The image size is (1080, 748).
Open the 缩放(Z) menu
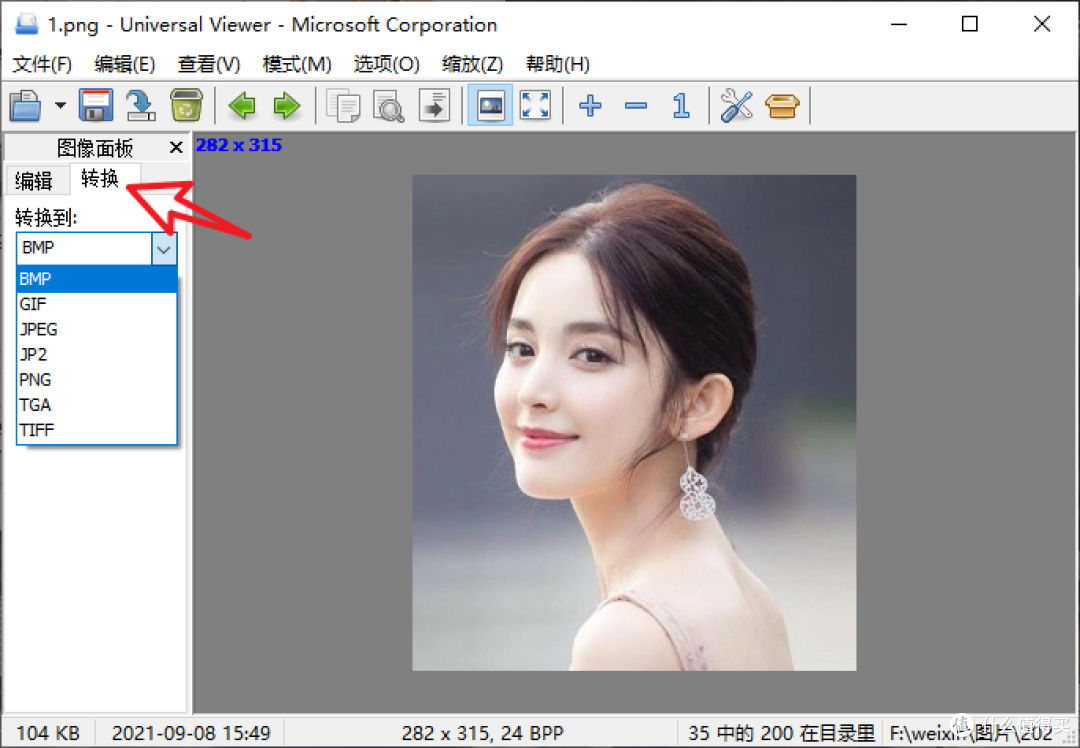[x=472, y=64]
